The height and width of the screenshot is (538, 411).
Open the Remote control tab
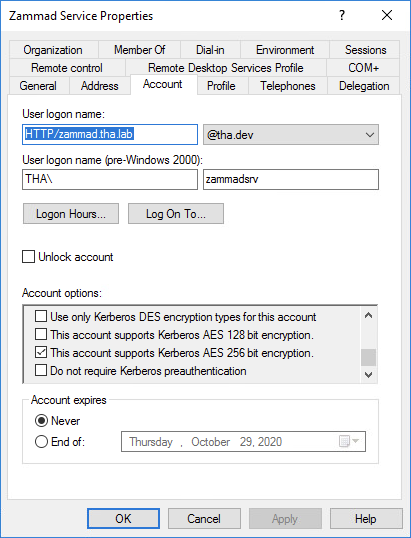pos(67,68)
